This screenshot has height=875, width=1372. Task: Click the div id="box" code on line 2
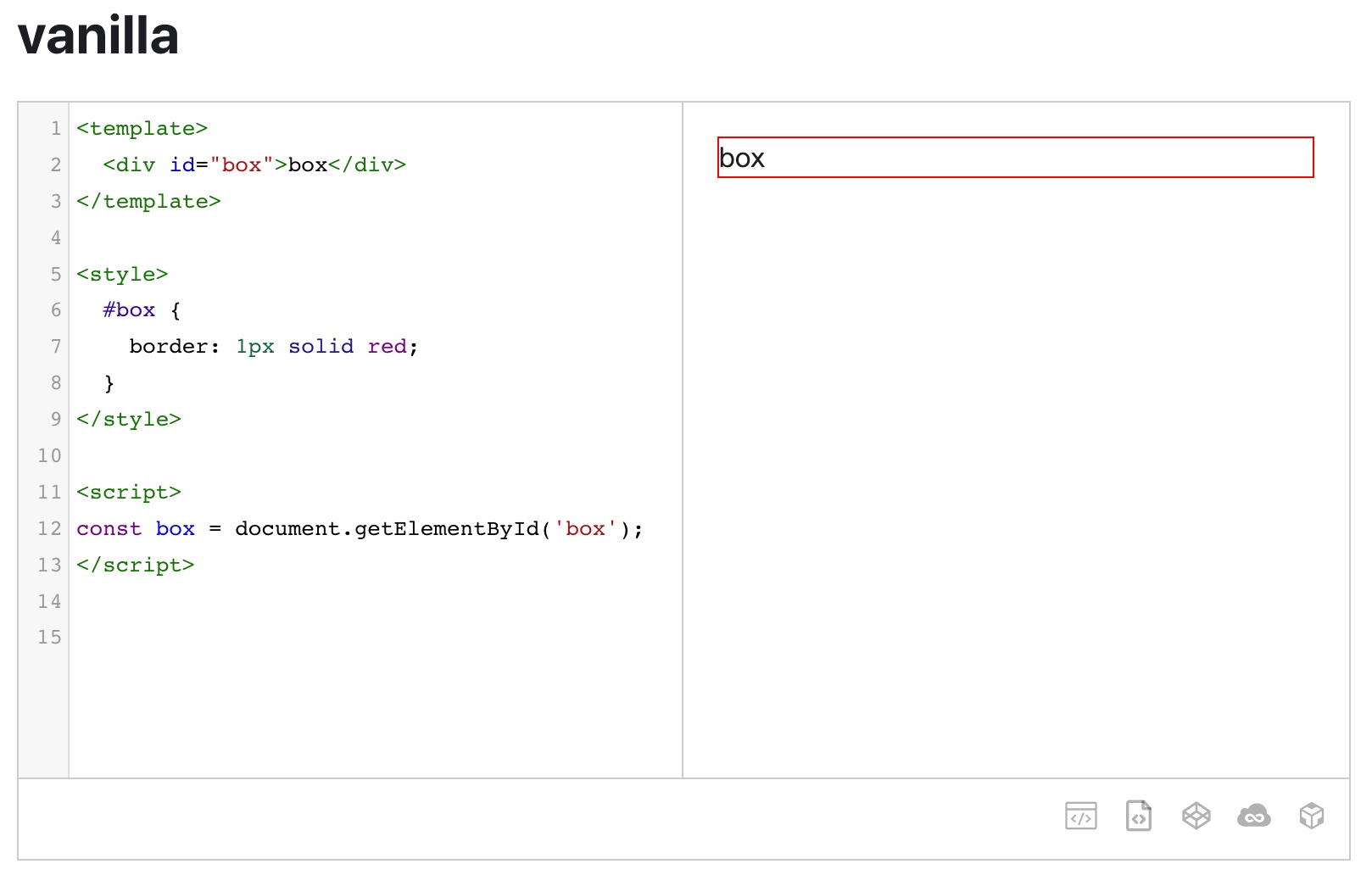tap(254, 164)
